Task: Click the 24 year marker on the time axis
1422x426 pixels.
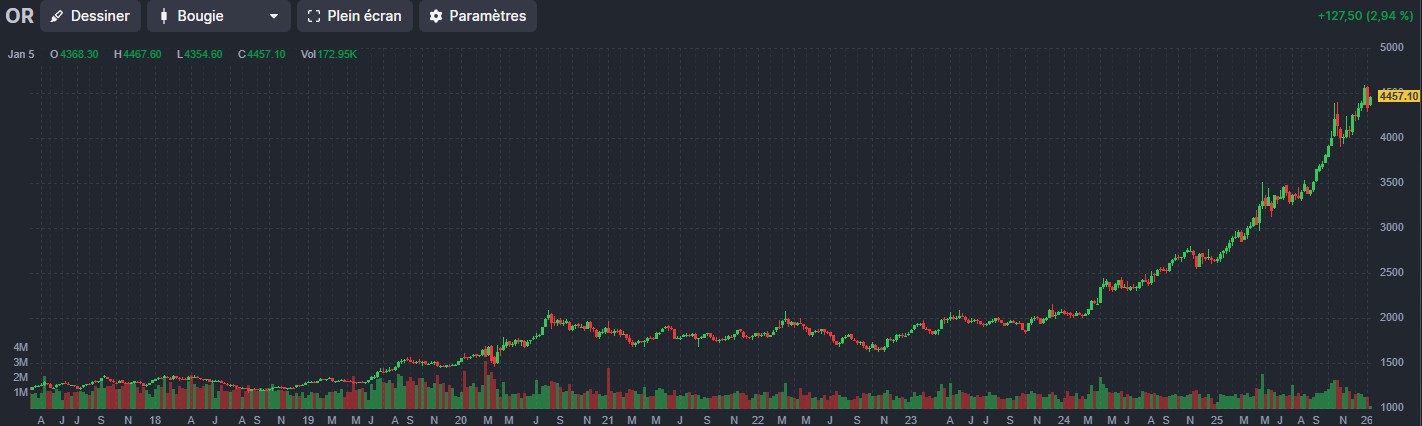Action: pyautogui.click(x=1062, y=420)
